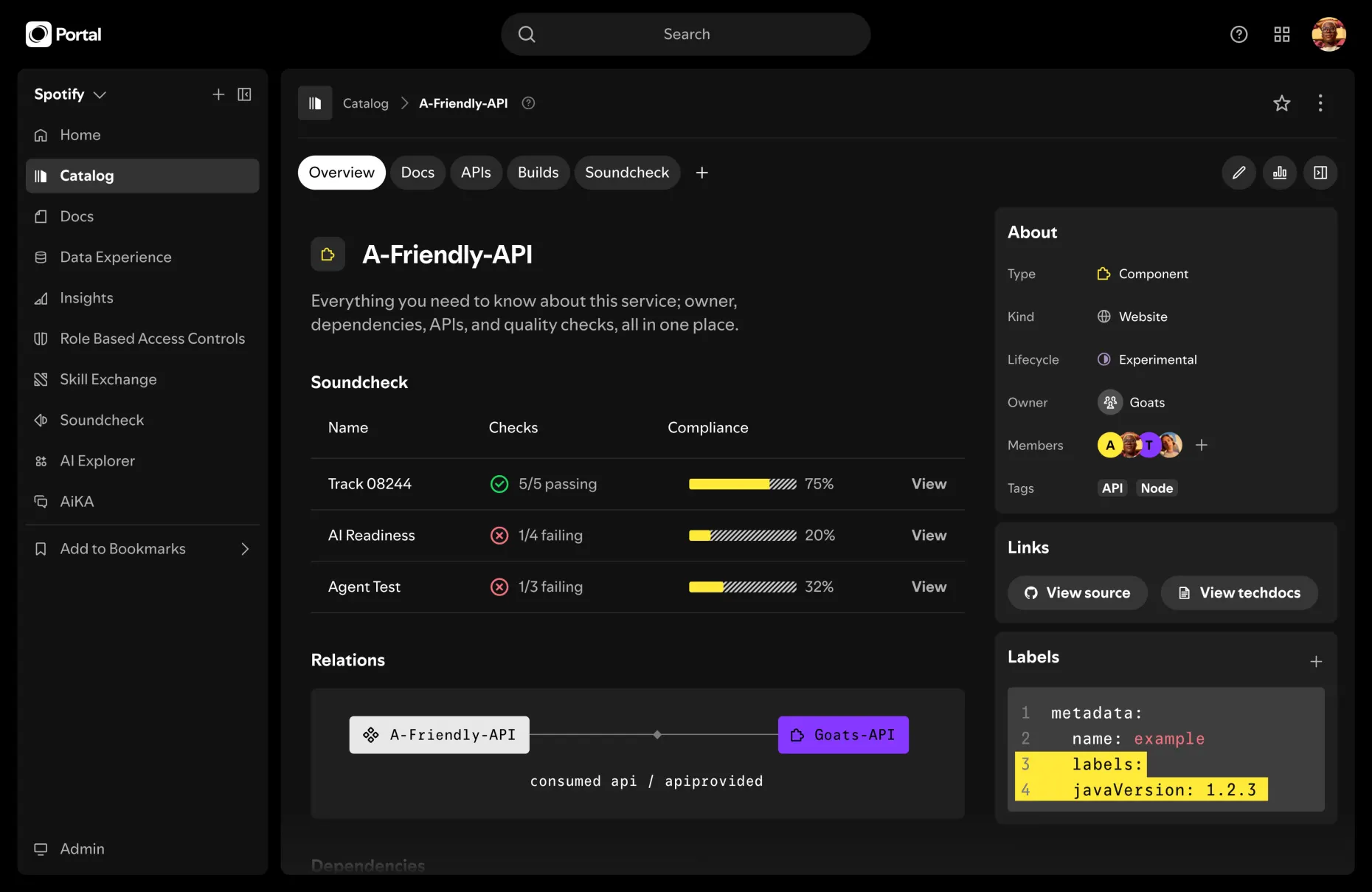Add a new tab with the plus icon
The width and height of the screenshot is (1372, 892).
(702, 173)
